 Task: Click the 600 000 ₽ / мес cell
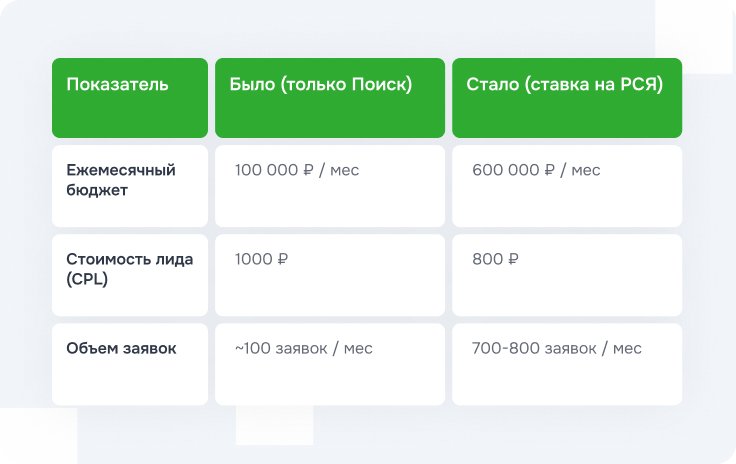(x=567, y=186)
